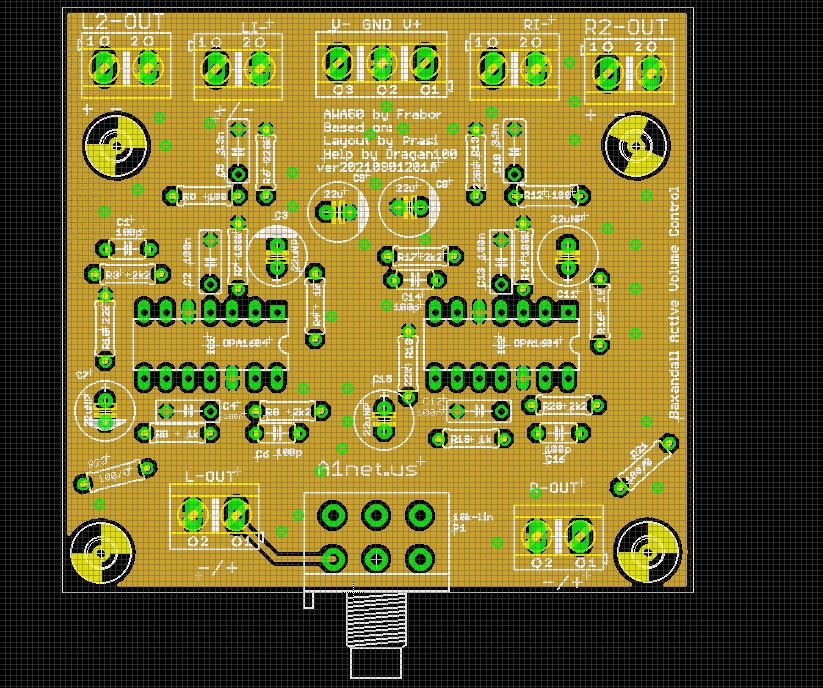Click the 'Help by Dragan100' text
The width and height of the screenshot is (823, 688).
point(390,154)
